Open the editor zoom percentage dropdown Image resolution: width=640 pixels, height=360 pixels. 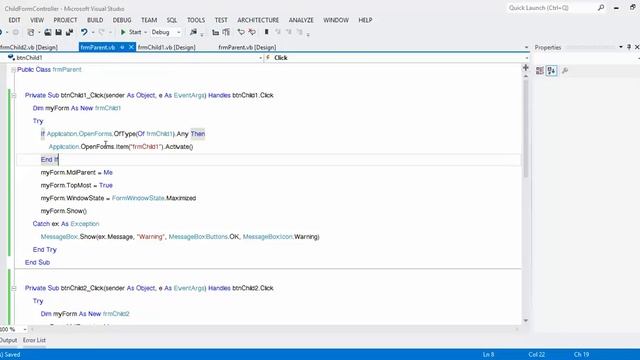point(25,329)
